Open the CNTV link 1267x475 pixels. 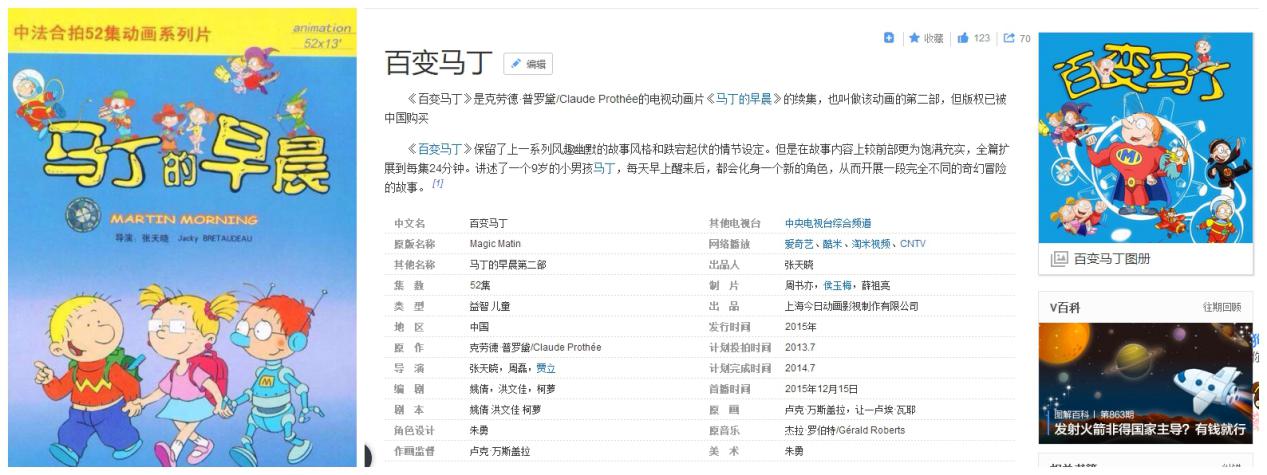912,243
